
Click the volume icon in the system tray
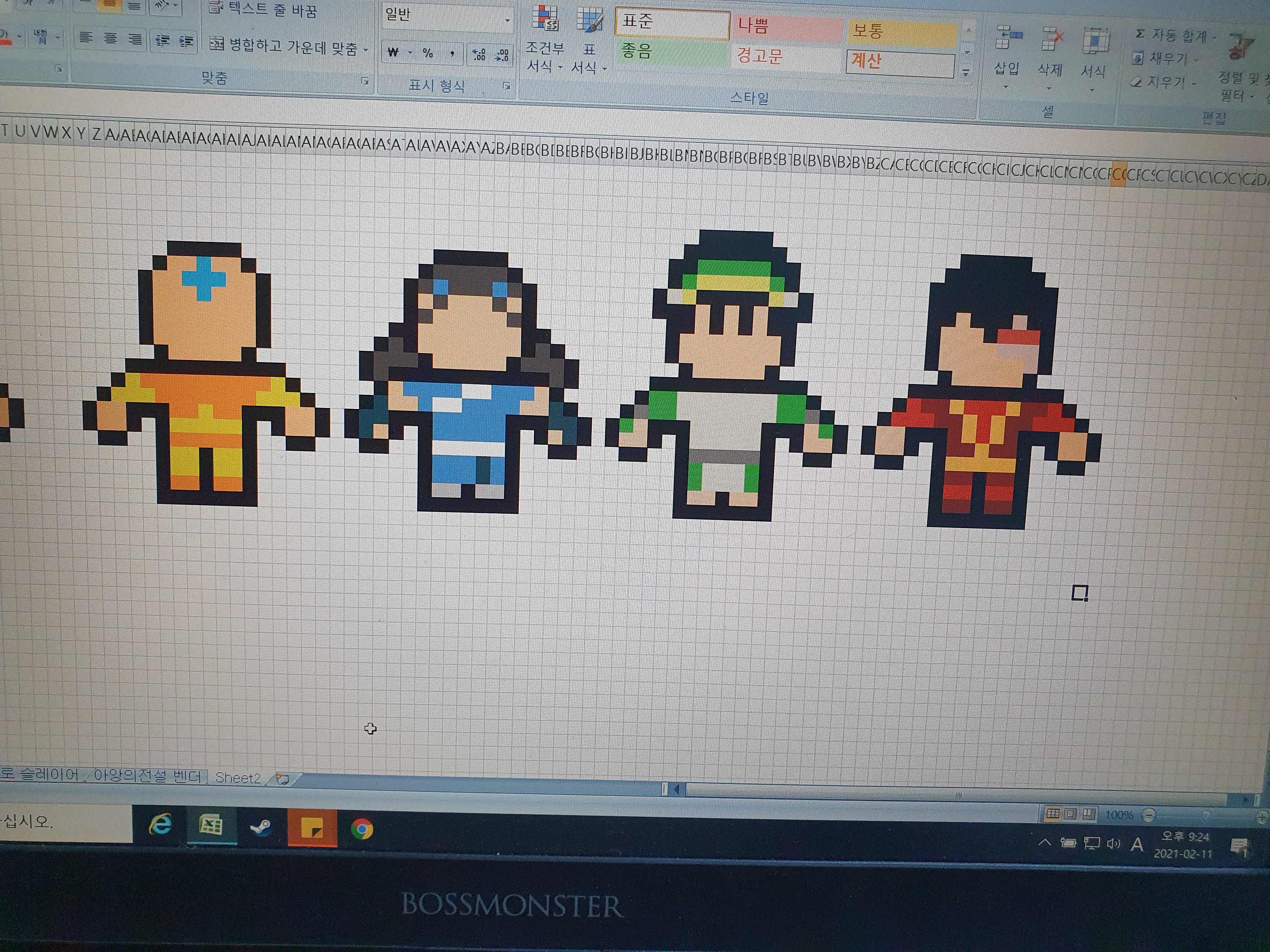pos(1113,843)
